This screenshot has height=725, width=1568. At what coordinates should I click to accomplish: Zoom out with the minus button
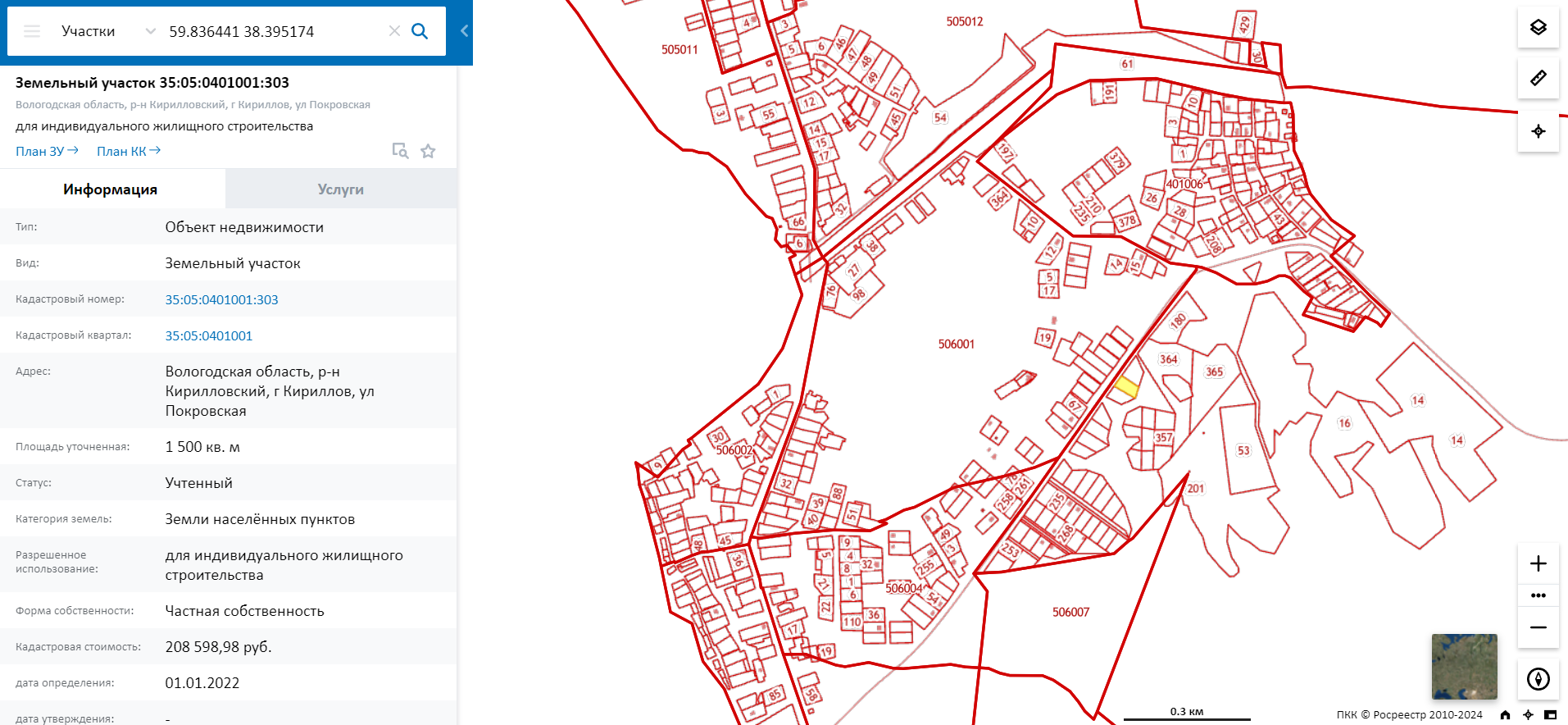[x=1538, y=627]
